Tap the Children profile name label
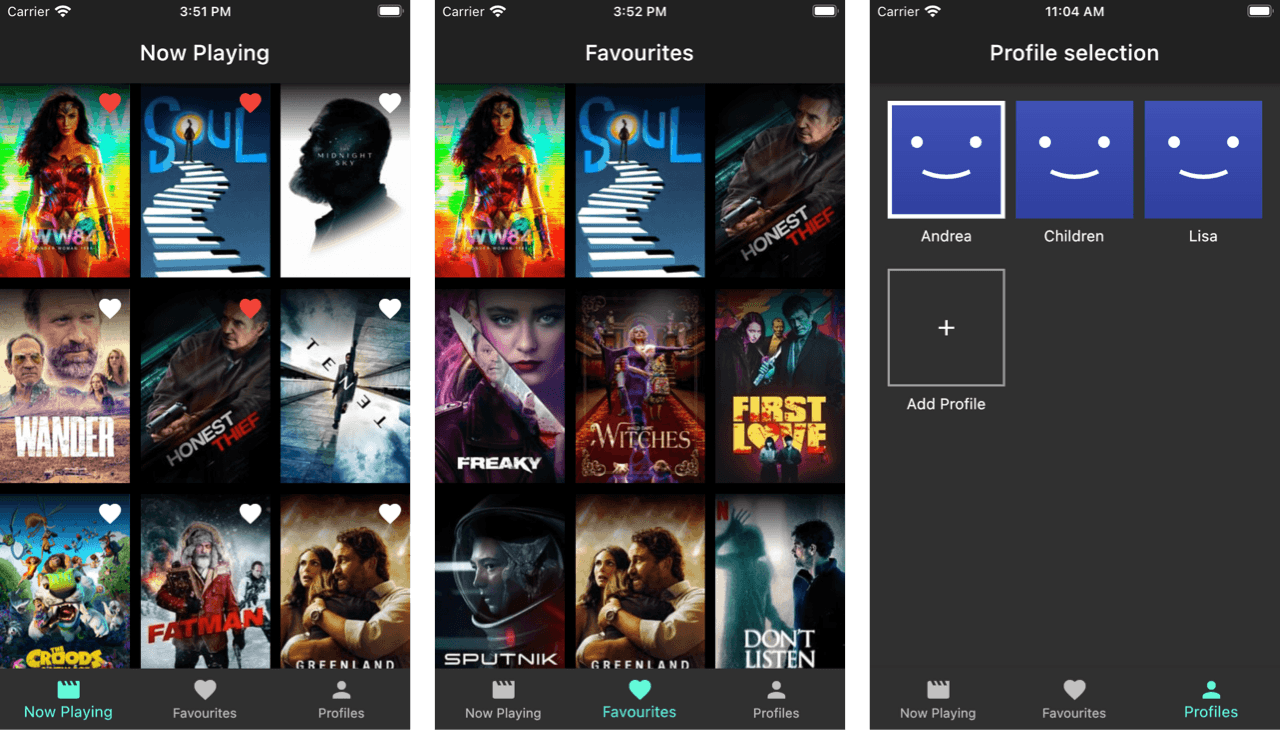Screen dimensions: 1280x730 tap(1074, 236)
